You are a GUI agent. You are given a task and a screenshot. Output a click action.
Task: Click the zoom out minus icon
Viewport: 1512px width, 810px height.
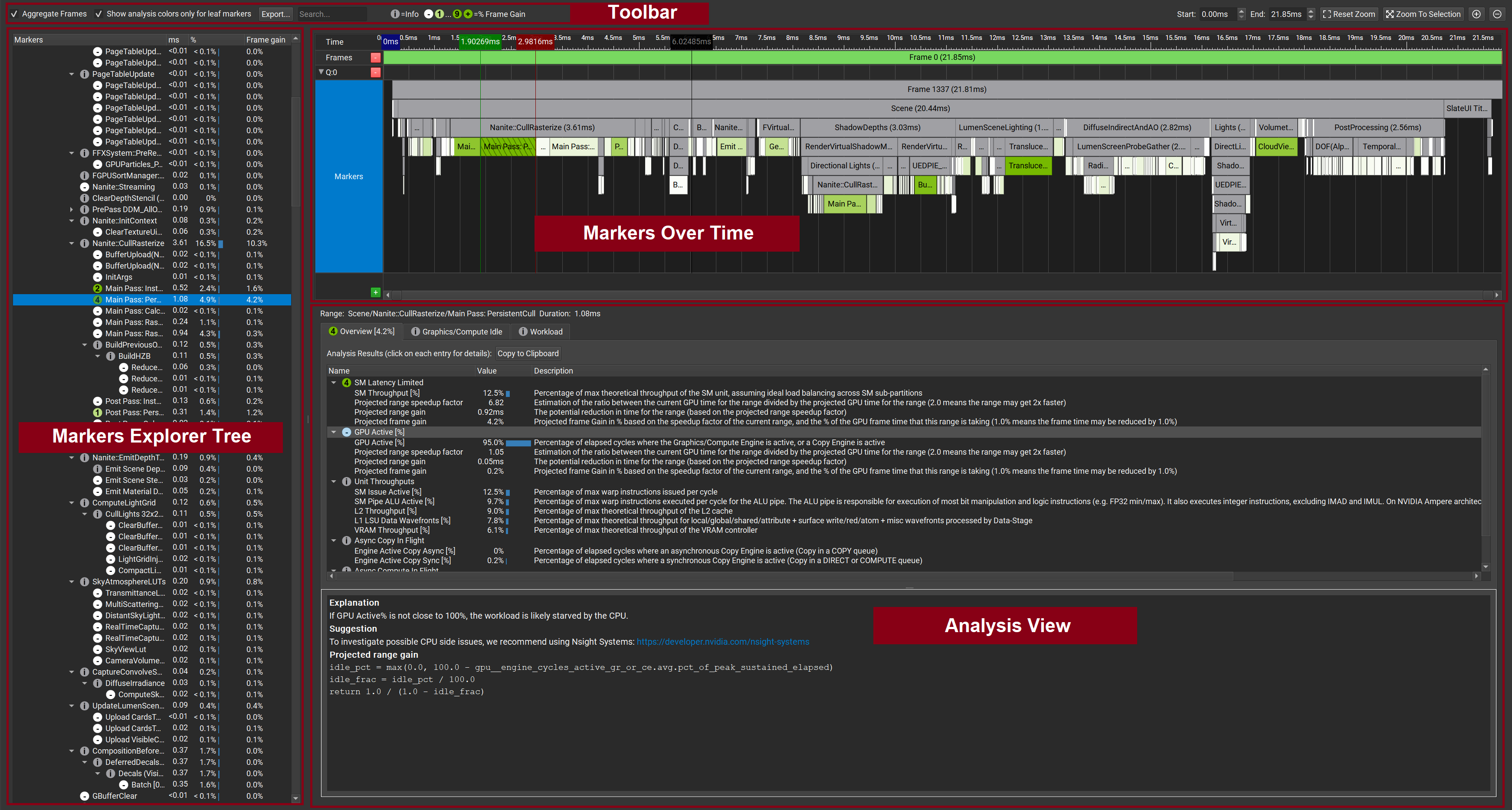(1497, 14)
